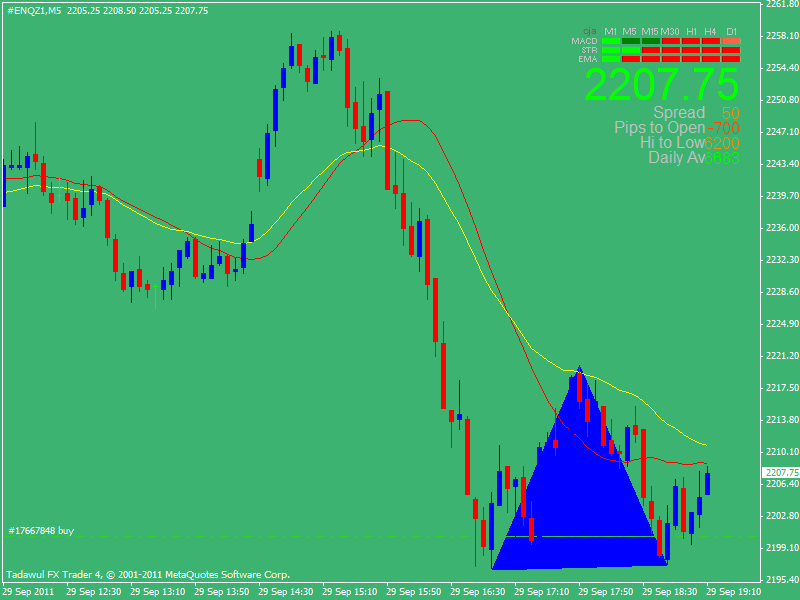Image resolution: width=800 pixels, height=600 pixels.
Task: Click the 2236.00 price scale label
Action: (x=780, y=228)
